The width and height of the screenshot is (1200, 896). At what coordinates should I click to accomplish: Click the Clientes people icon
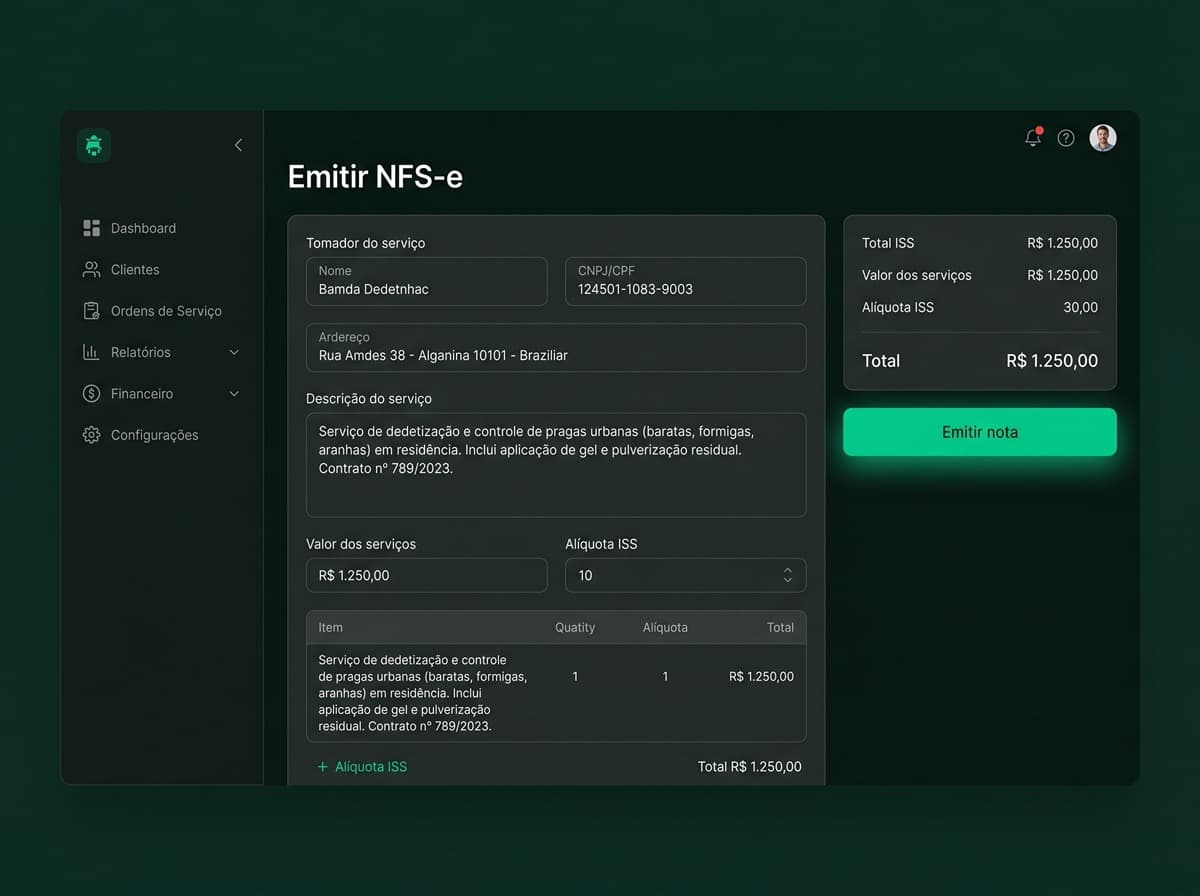[91, 269]
